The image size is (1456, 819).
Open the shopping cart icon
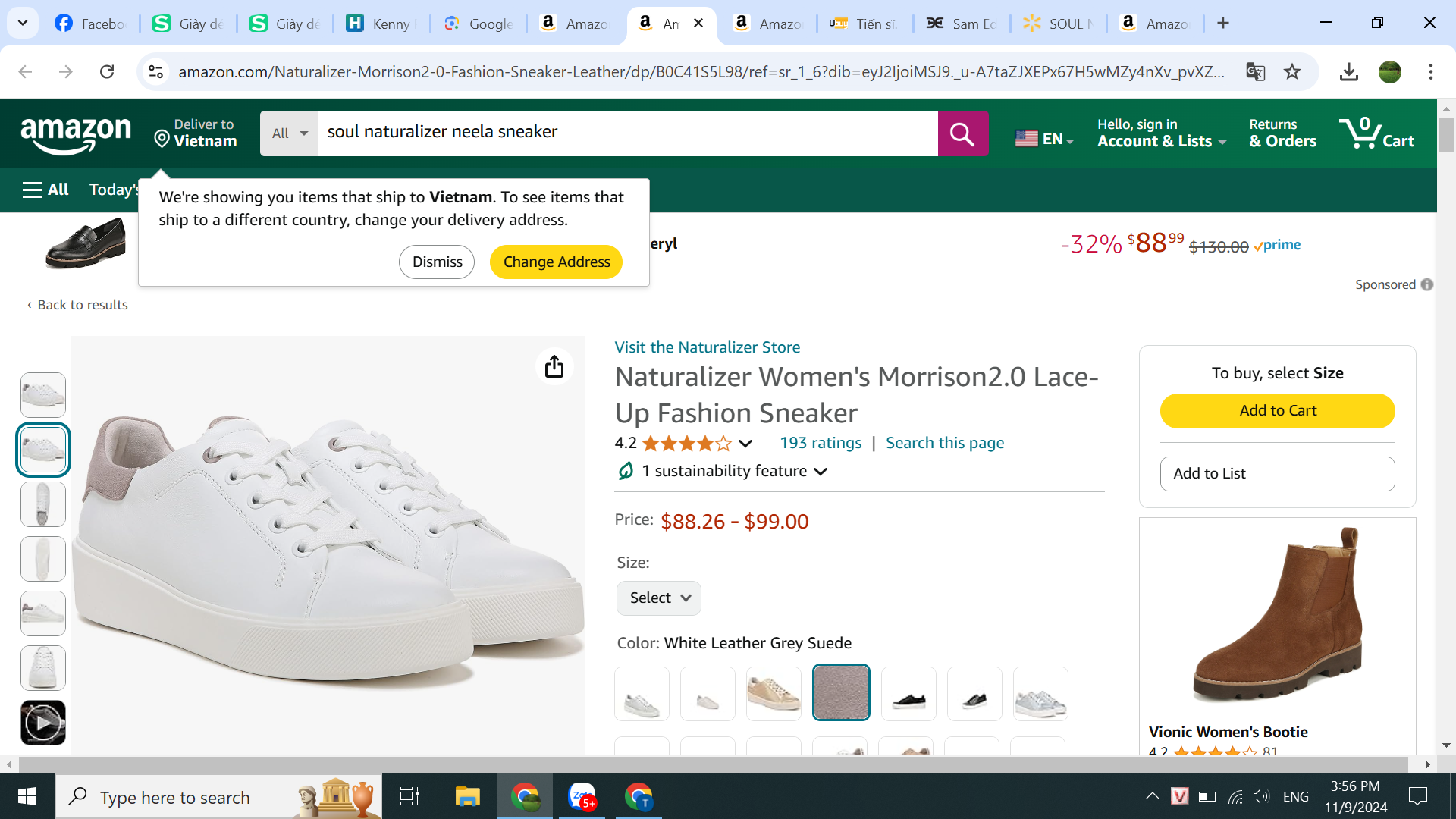tap(1376, 133)
